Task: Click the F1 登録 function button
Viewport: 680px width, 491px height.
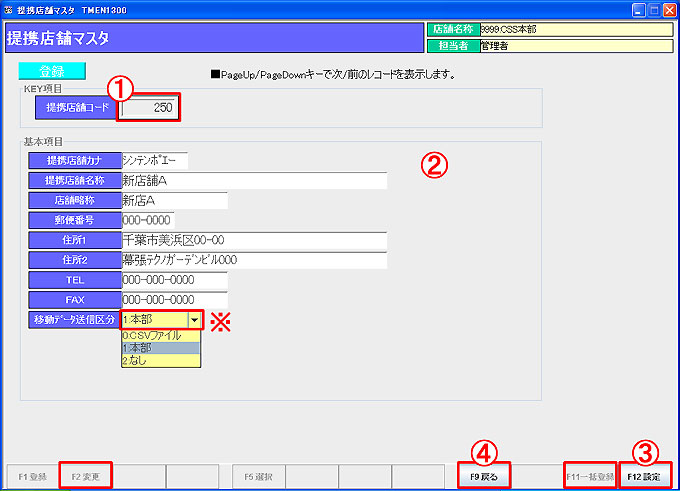Action: pyautogui.click(x=33, y=477)
